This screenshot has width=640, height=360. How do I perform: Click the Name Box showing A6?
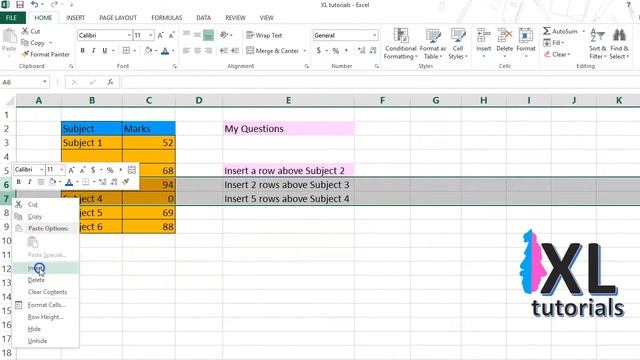click(x=24, y=82)
